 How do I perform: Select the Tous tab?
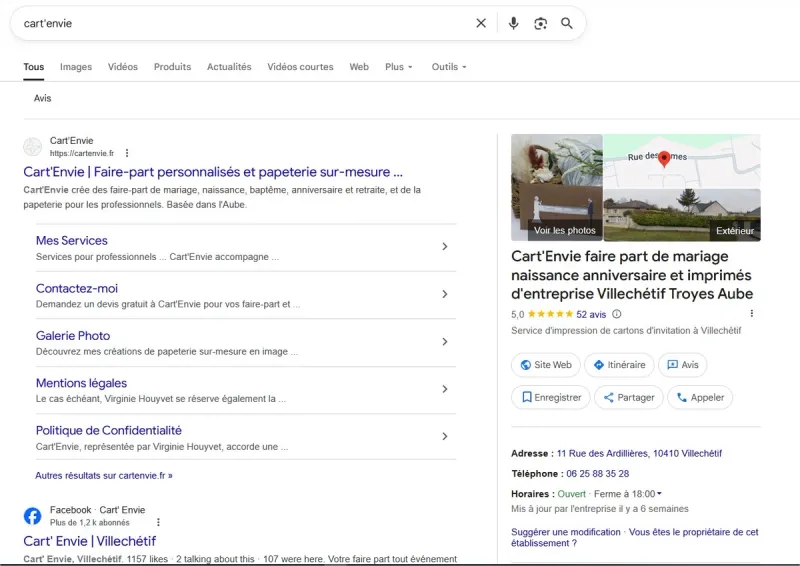coord(34,67)
